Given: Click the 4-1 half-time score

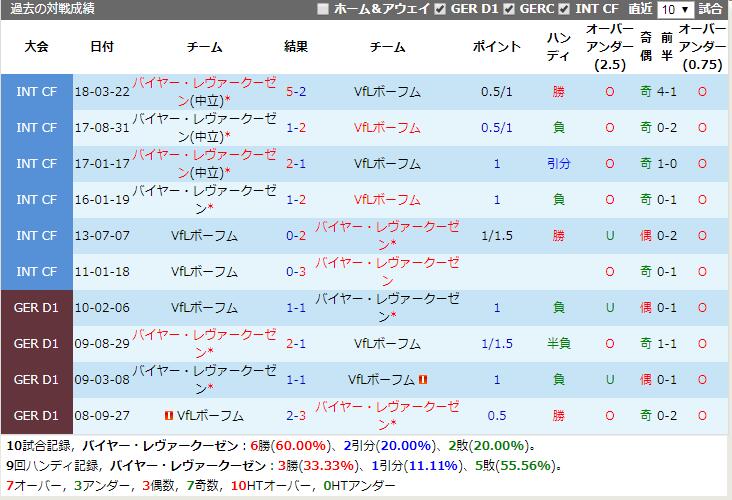Looking at the screenshot, I should pos(667,92).
